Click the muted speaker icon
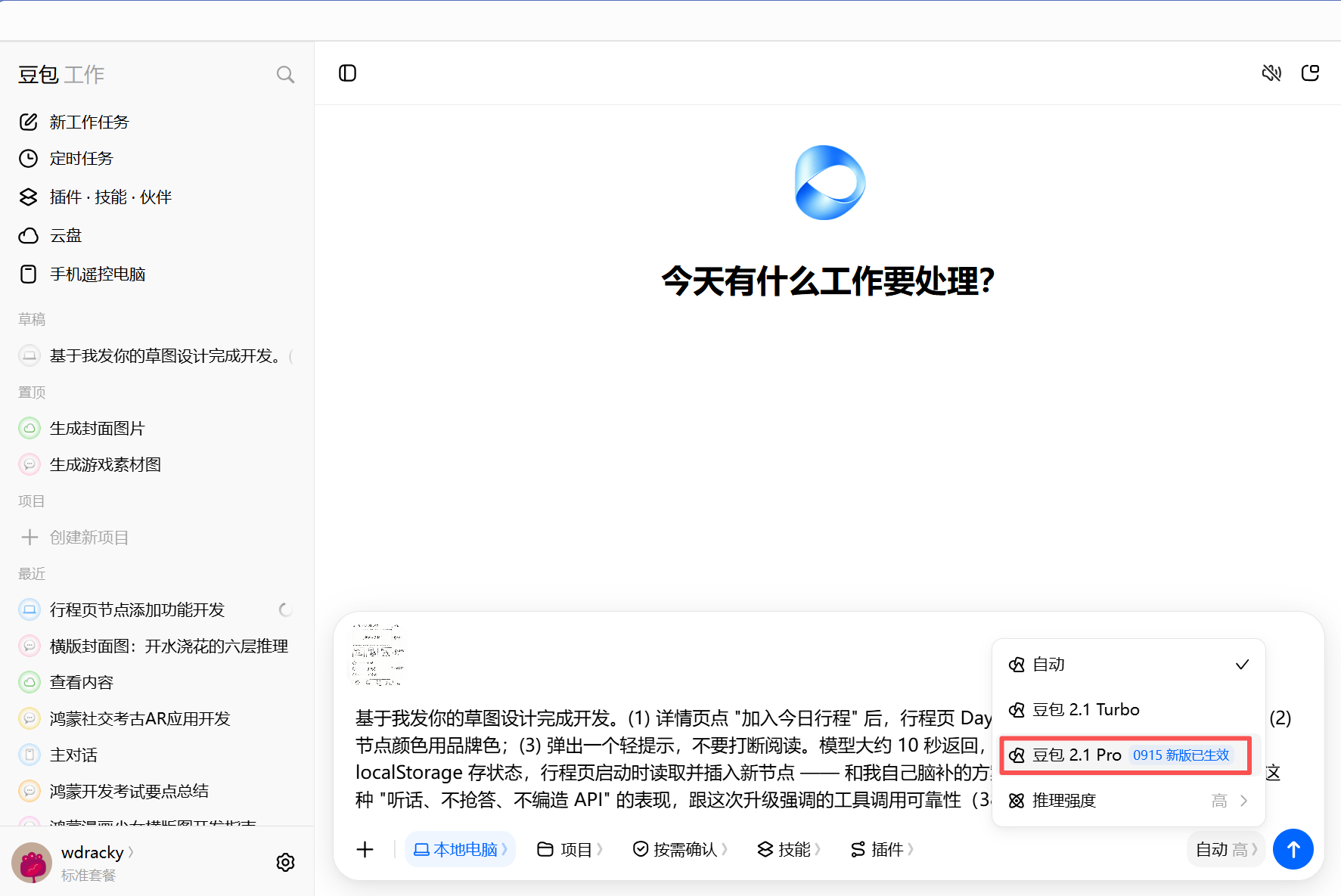 [1271, 73]
